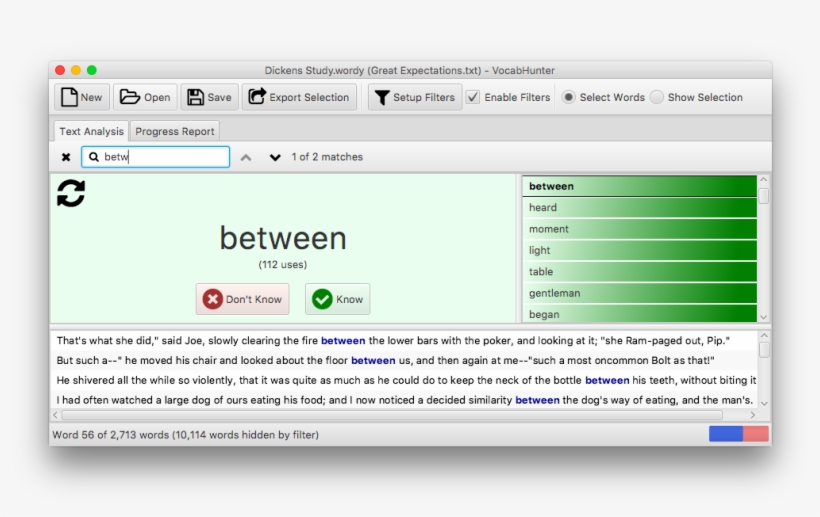Select the word 'light' in the list
This screenshot has height=517, width=820.
click(639, 250)
